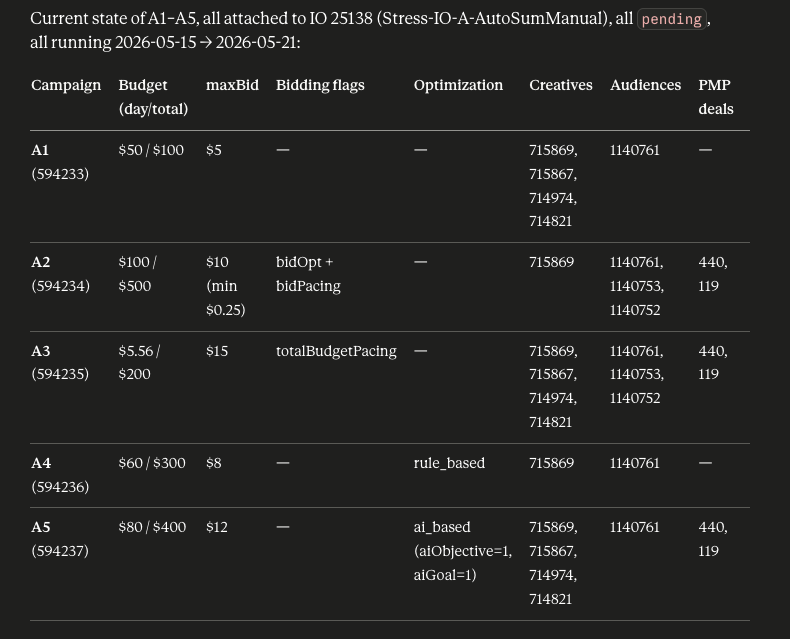Click PMP deals '440, 119' in A3 row
This screenshot has height=639, width=790.
pyautogui.click(x=713, y=362)
